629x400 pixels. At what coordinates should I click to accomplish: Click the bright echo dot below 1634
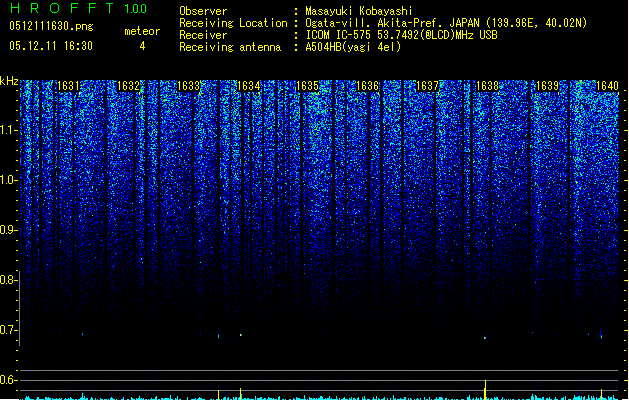(x=241, y=335)
